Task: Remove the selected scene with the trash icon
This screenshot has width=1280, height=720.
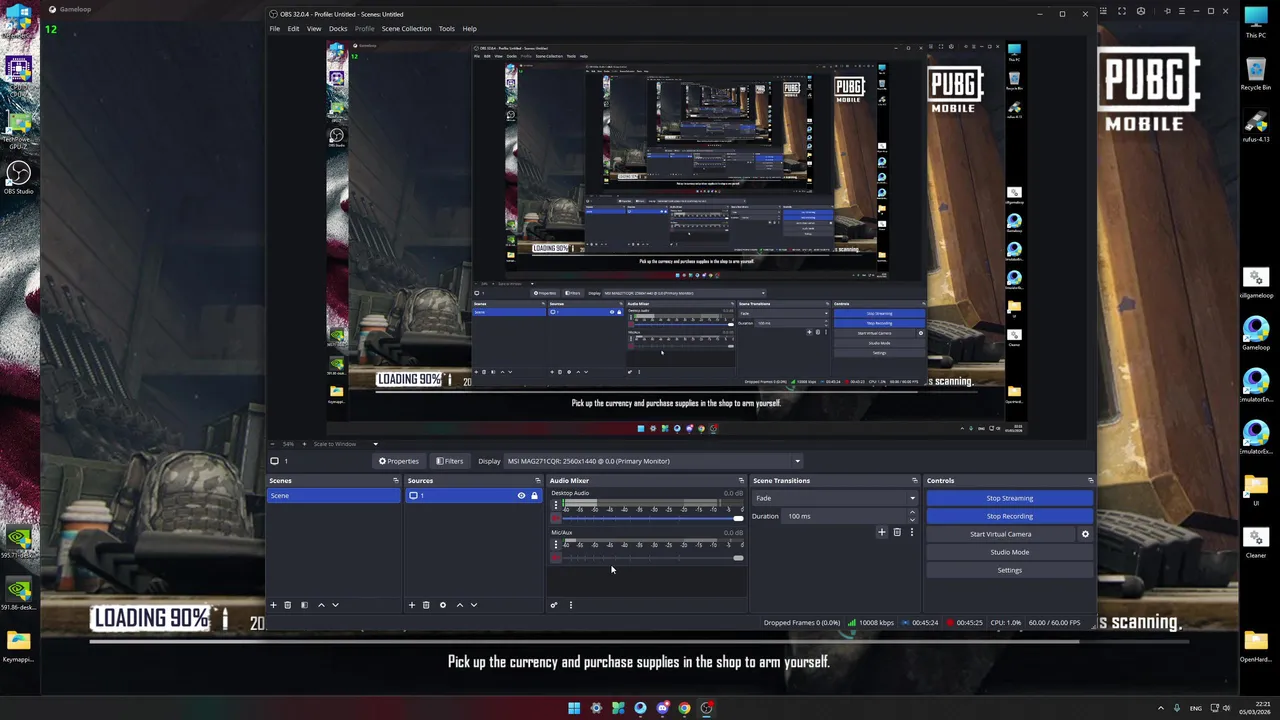Action: coord(287,605)
